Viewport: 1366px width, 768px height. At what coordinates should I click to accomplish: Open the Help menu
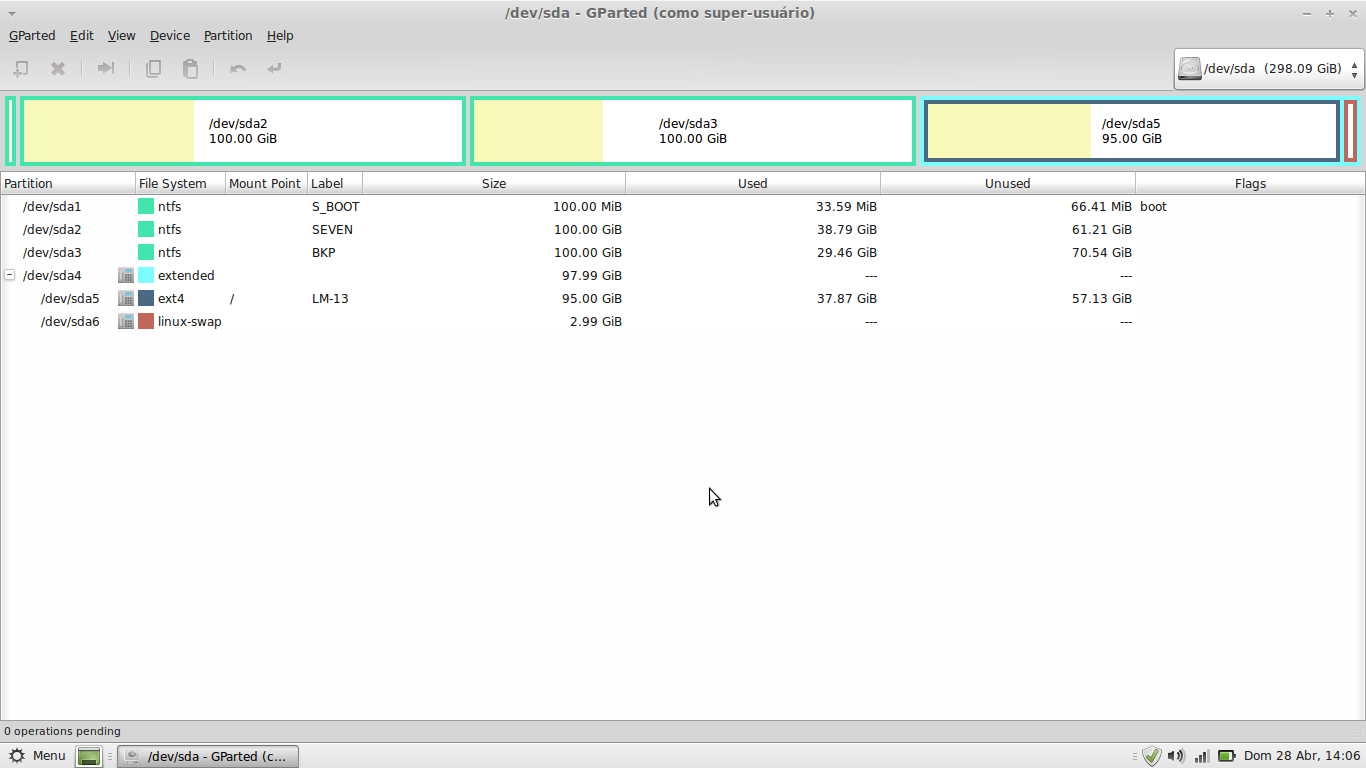[280, 35]
